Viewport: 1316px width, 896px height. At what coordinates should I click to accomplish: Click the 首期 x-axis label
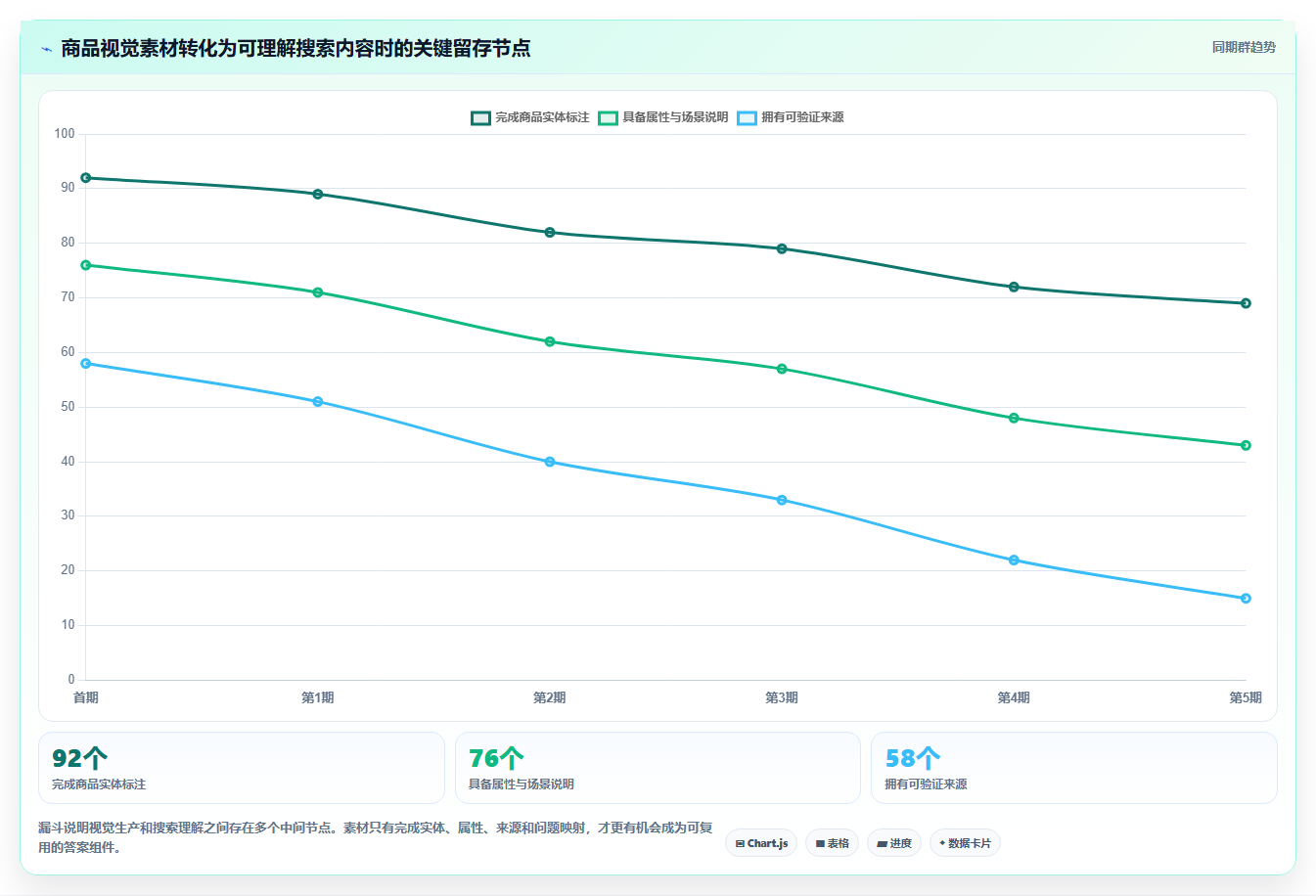tap(86, 697)
